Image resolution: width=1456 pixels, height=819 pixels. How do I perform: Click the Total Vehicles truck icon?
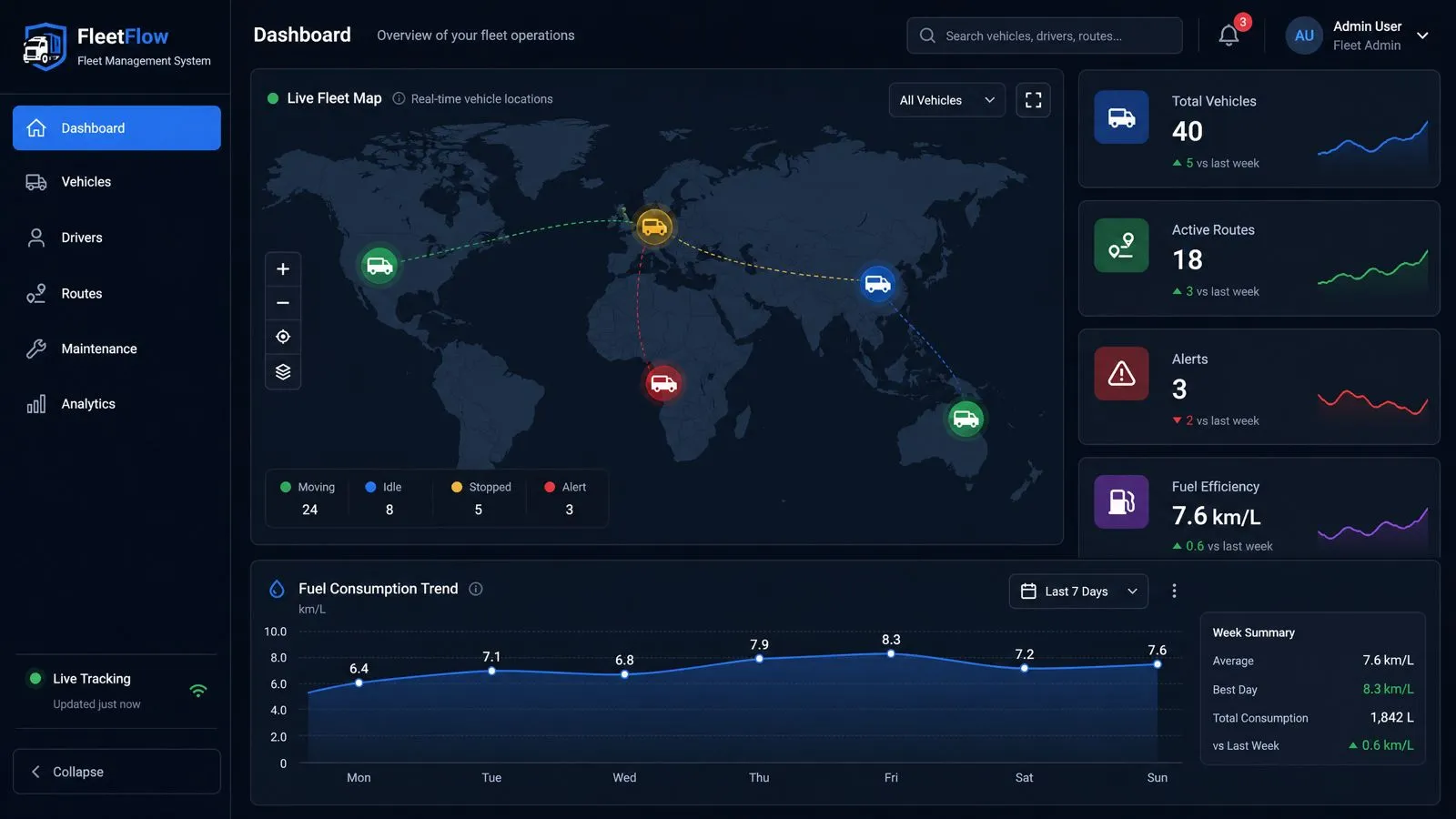click(x=1121, y=117)
